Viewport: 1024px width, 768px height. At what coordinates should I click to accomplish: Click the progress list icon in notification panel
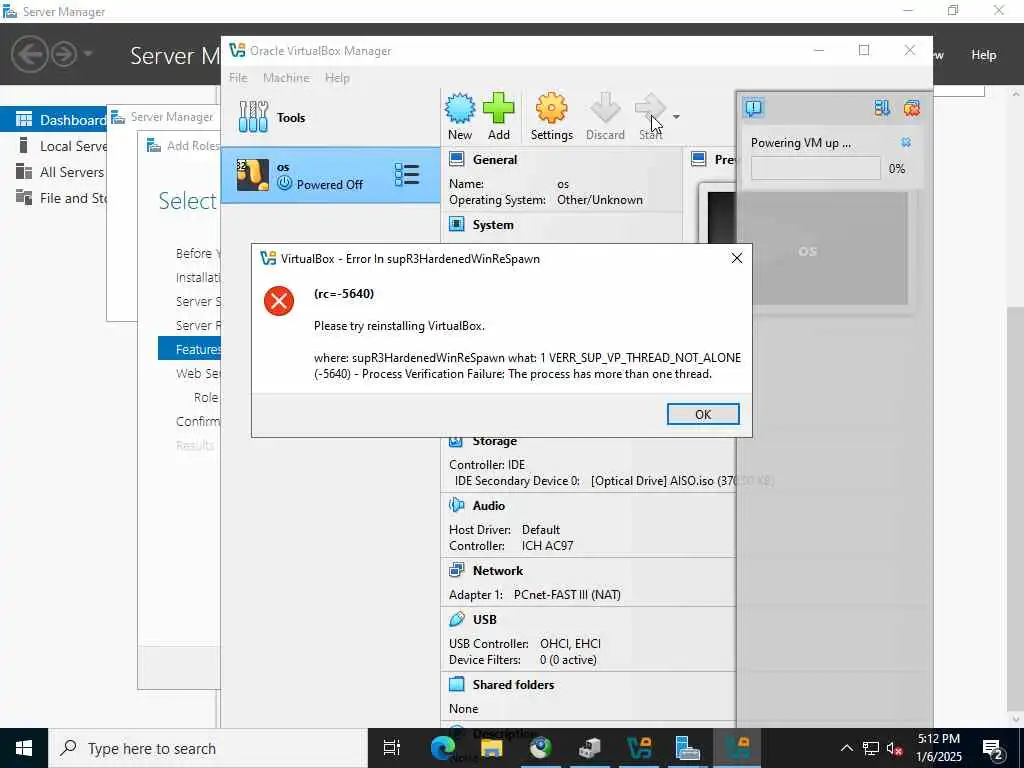point(882,108)
